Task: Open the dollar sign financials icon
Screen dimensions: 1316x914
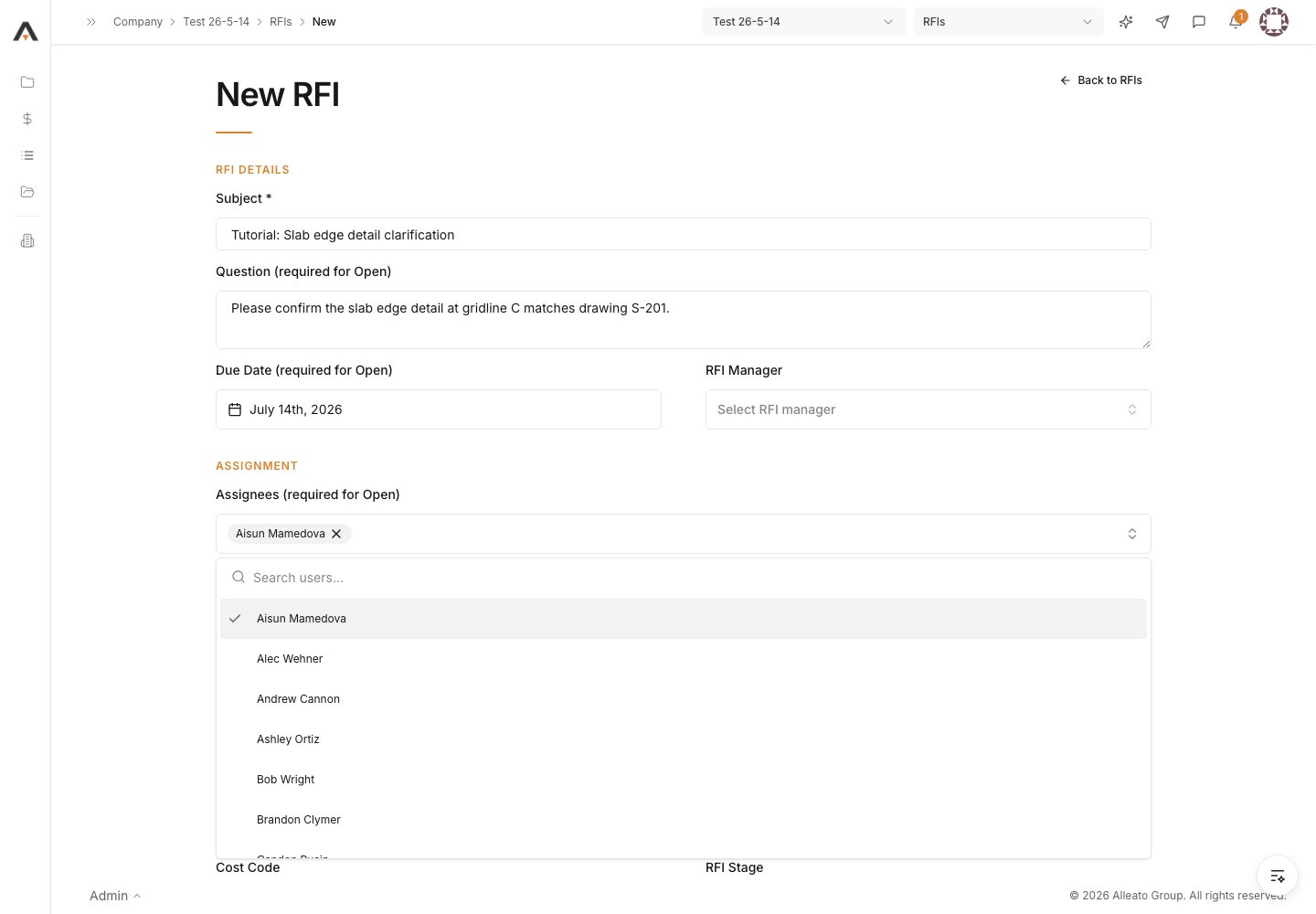Action: (27, 119)
